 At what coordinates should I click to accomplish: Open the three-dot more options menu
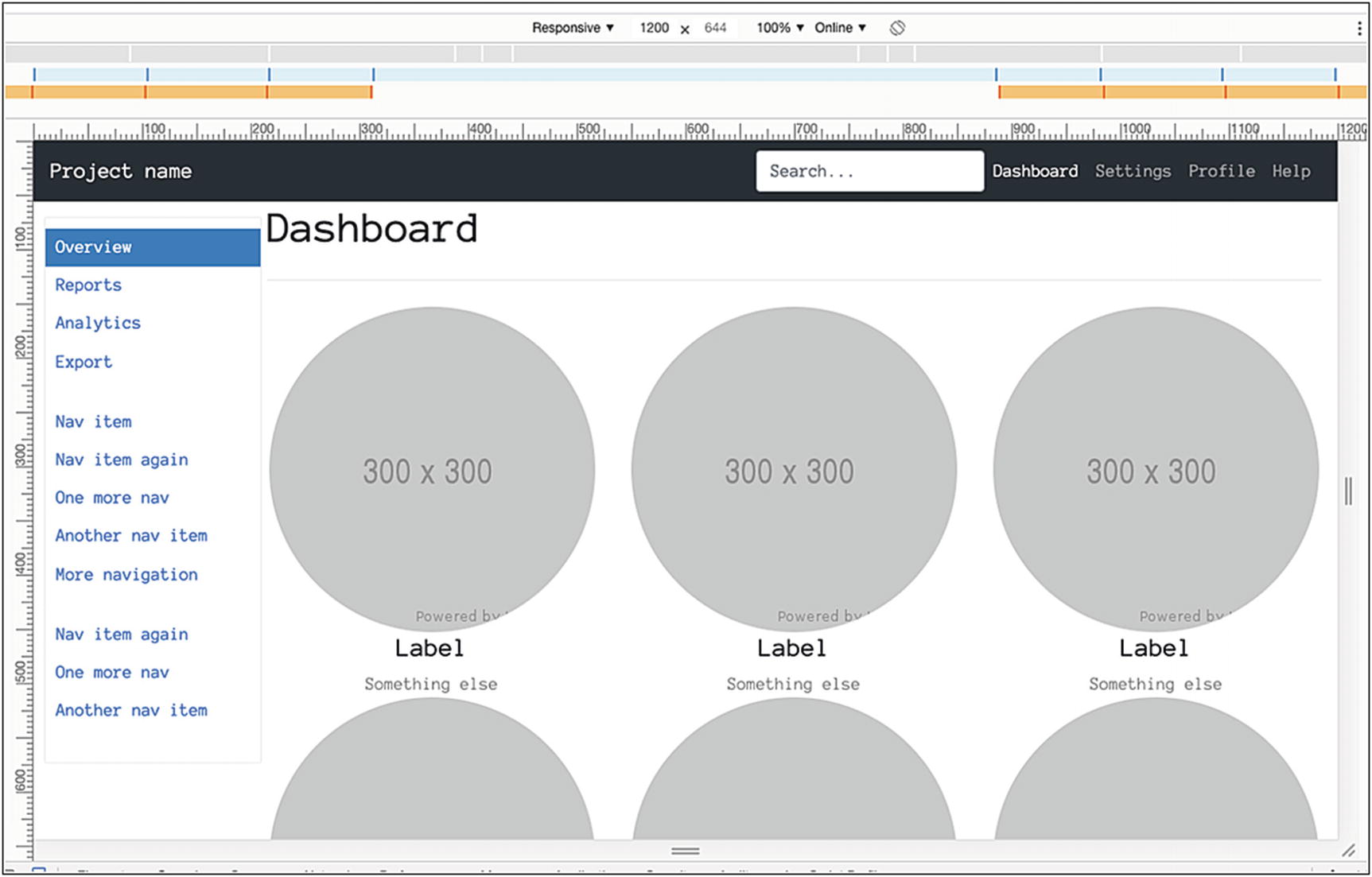pos(1358,29)
